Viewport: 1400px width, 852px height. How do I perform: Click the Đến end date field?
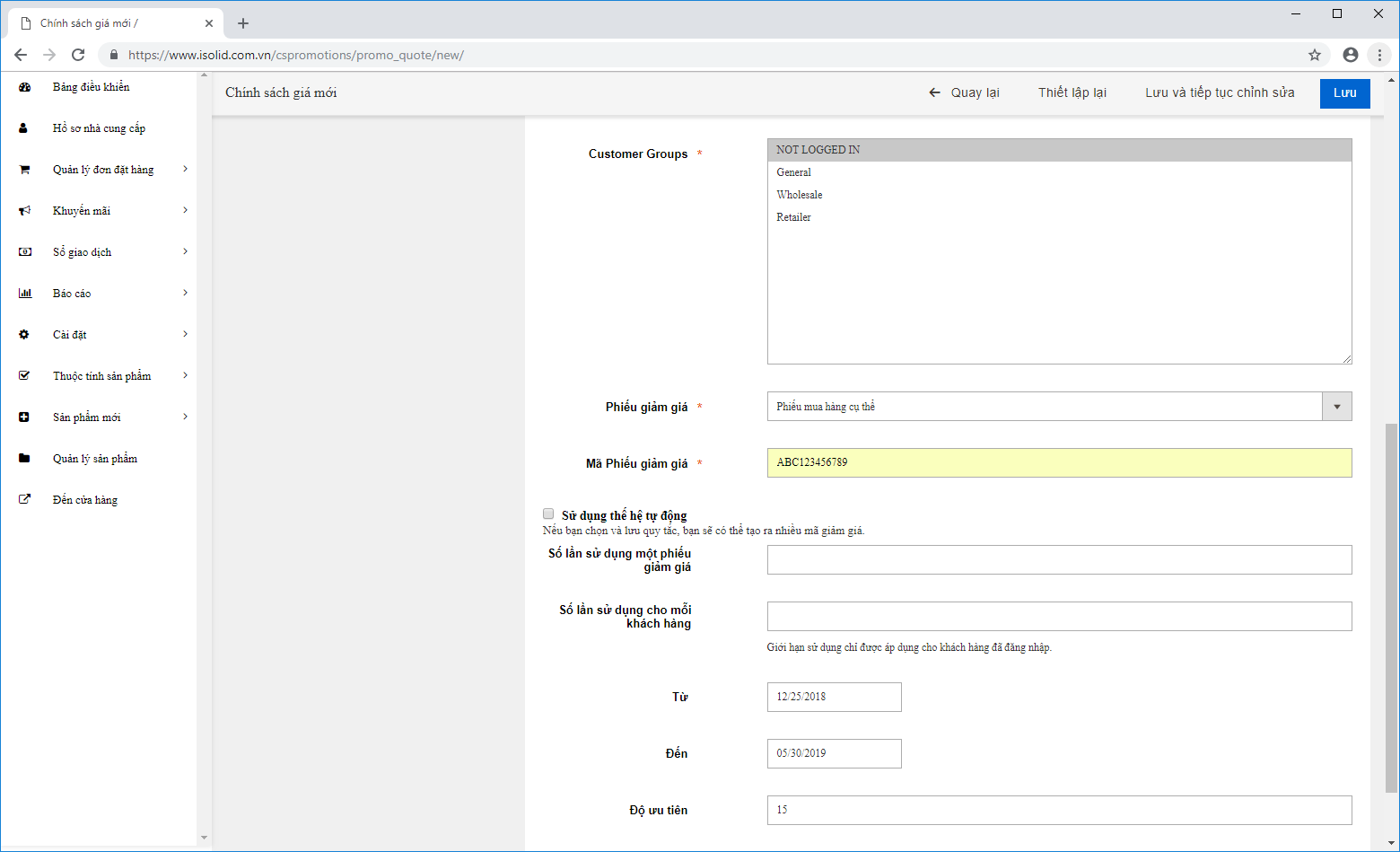pyautogui.click(x=835, y=753)
